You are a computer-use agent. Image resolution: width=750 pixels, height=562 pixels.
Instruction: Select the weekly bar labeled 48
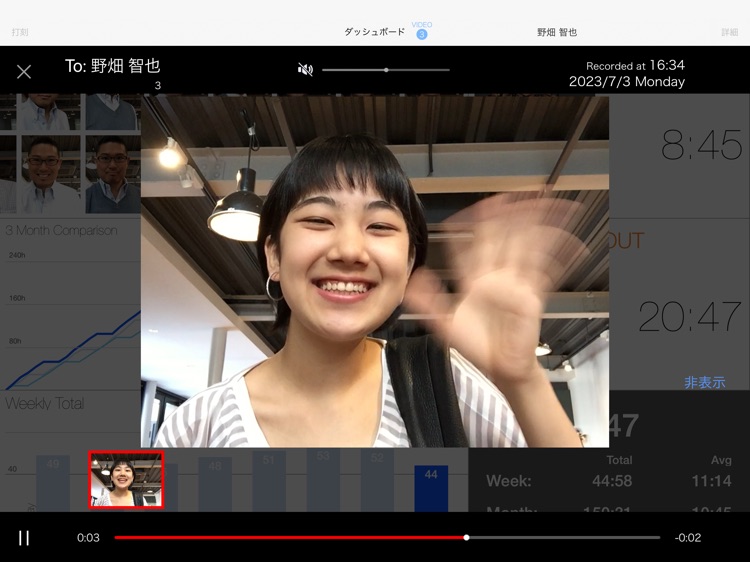[215, 484]
